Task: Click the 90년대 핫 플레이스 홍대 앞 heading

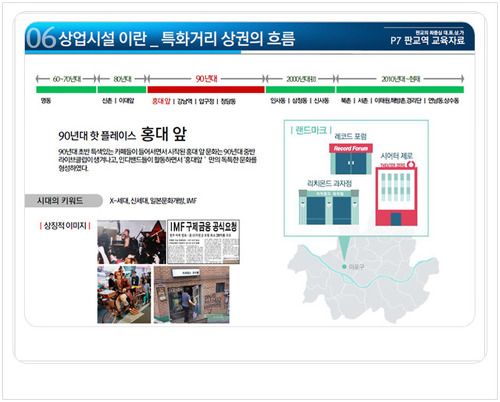Action: [122, 134]
